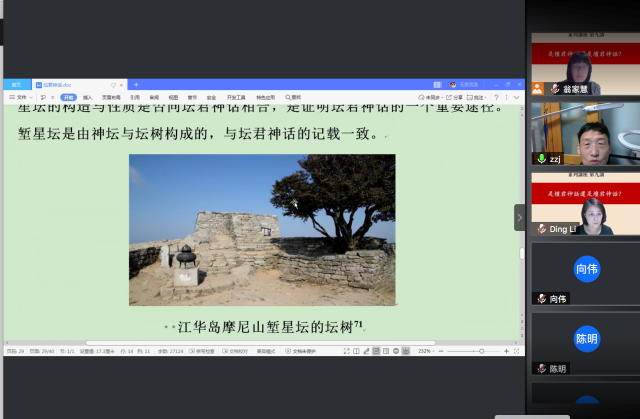Open the help question mark icon
This screenshot has height=419, width=640.
coord(496,98)
